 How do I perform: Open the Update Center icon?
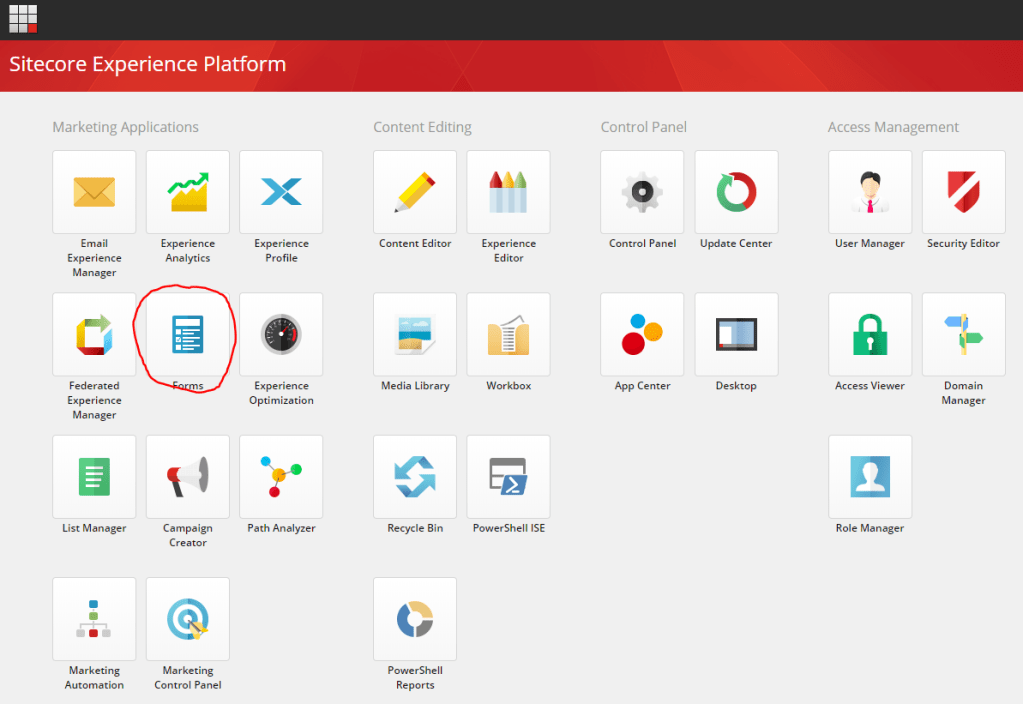pyautogui.click(x=736, y=192)
